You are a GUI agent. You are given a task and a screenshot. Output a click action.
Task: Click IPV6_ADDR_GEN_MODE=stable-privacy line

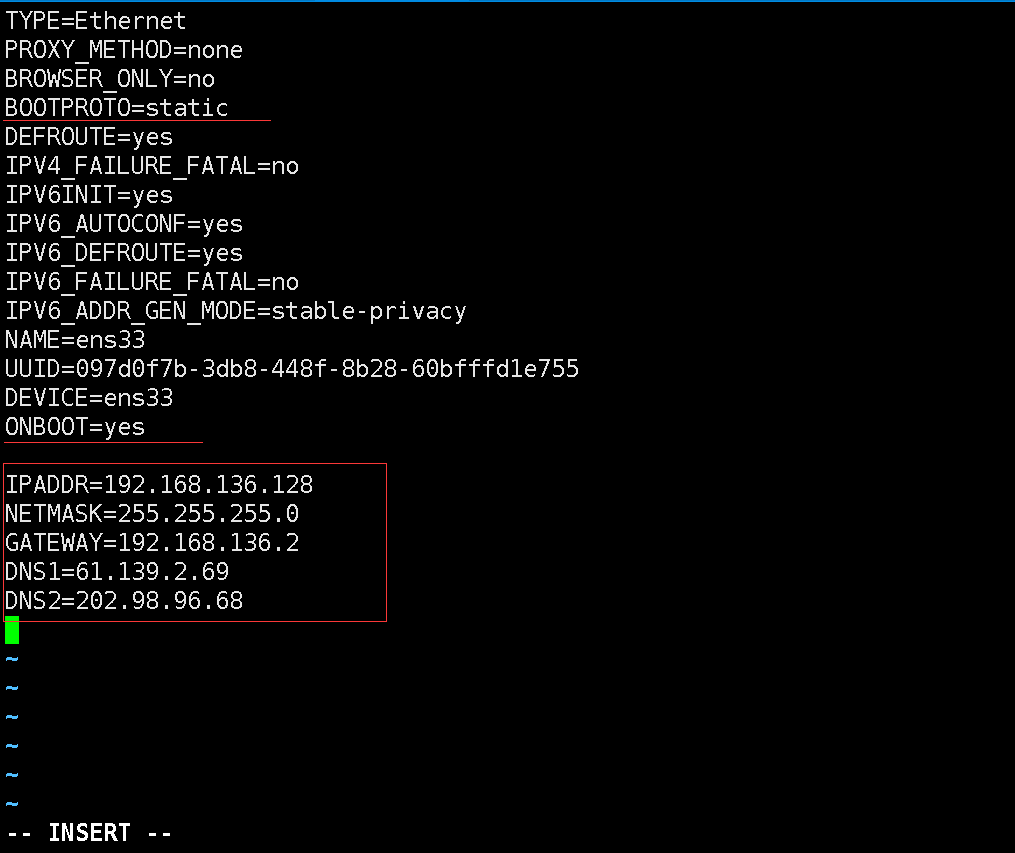[236, 311]
